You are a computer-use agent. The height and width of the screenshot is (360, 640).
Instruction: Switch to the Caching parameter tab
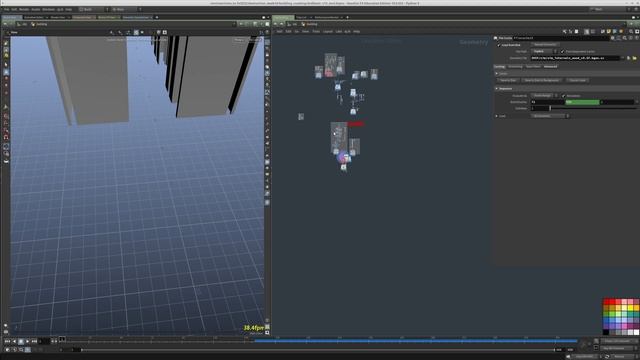pos(500,67)
